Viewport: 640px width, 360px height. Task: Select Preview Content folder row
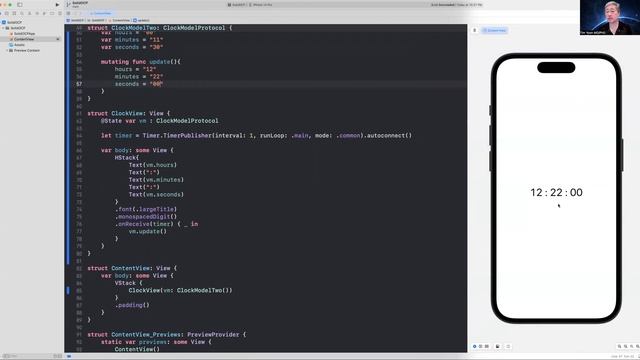click(25, 50)
